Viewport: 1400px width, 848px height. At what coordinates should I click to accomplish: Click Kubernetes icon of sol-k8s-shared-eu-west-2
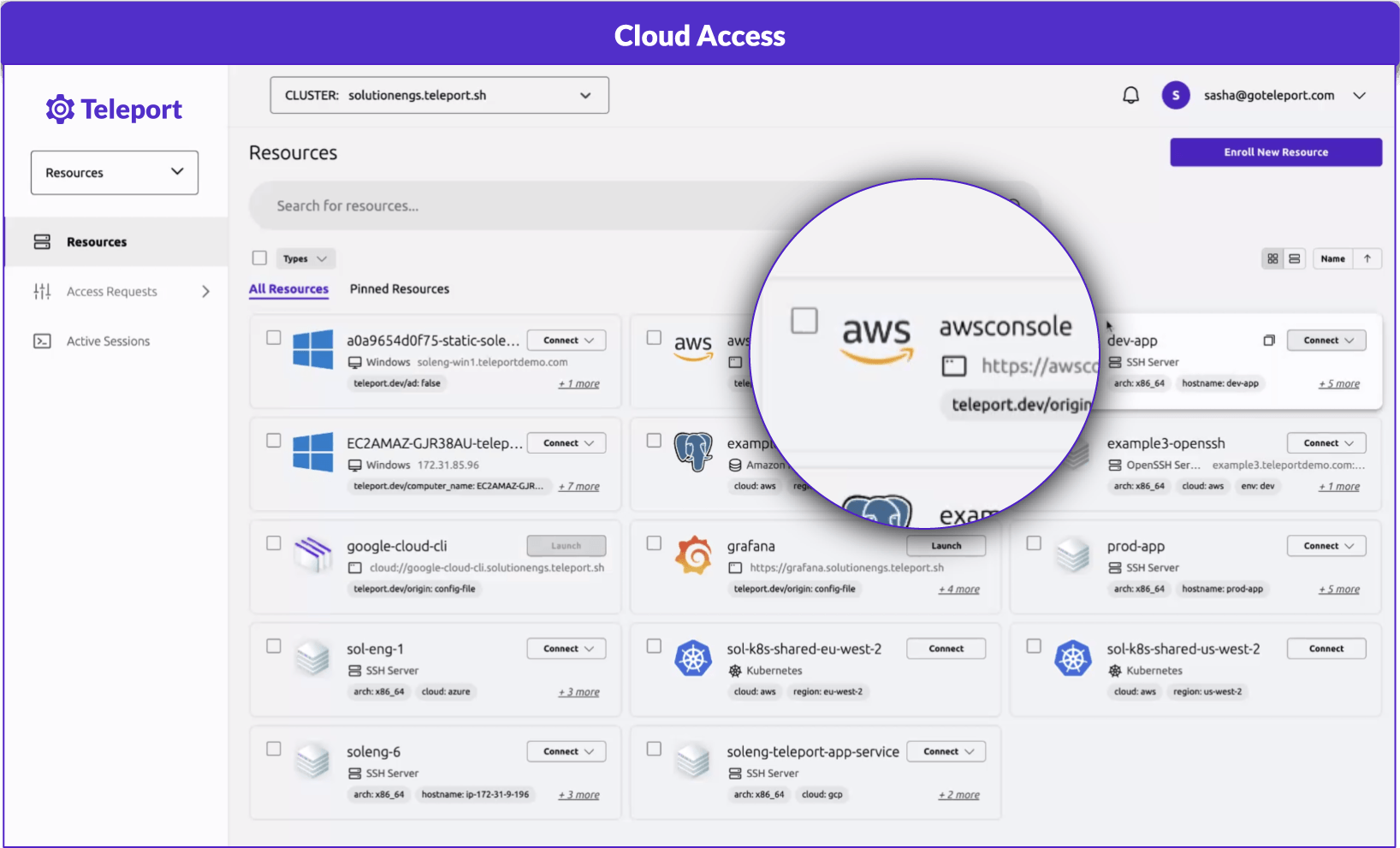click(693, 658)
